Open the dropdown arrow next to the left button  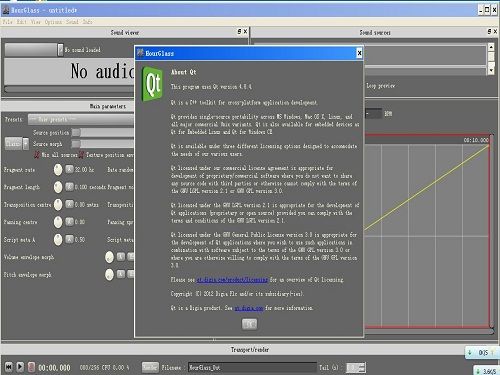point(26,144)
